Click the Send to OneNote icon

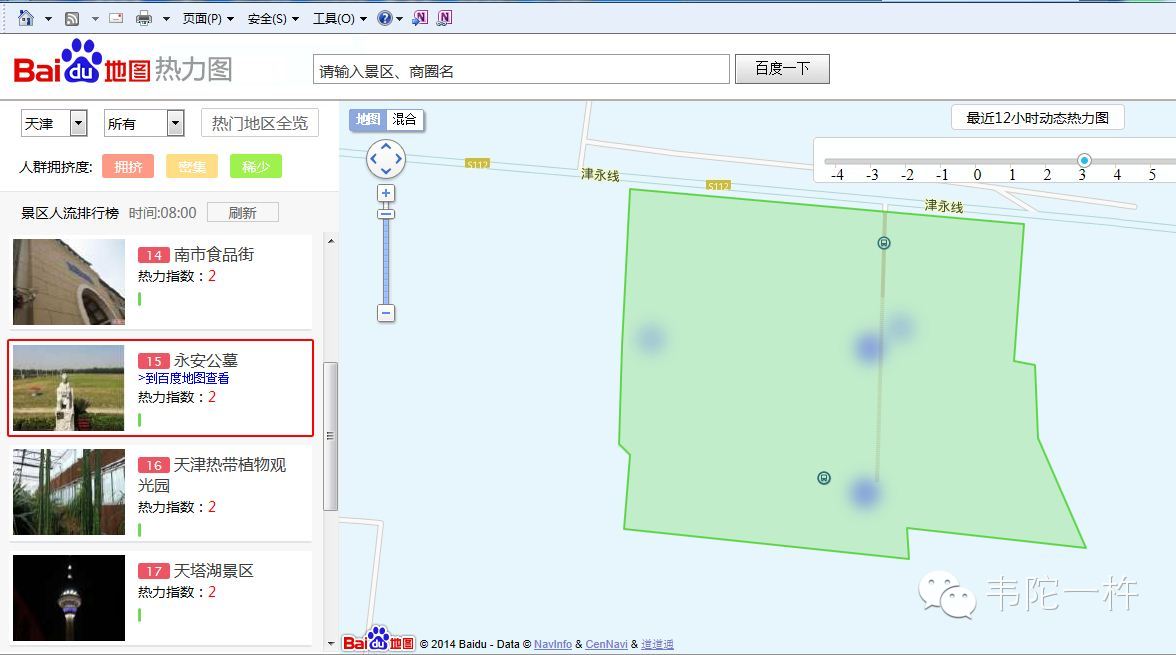(420, 18)
